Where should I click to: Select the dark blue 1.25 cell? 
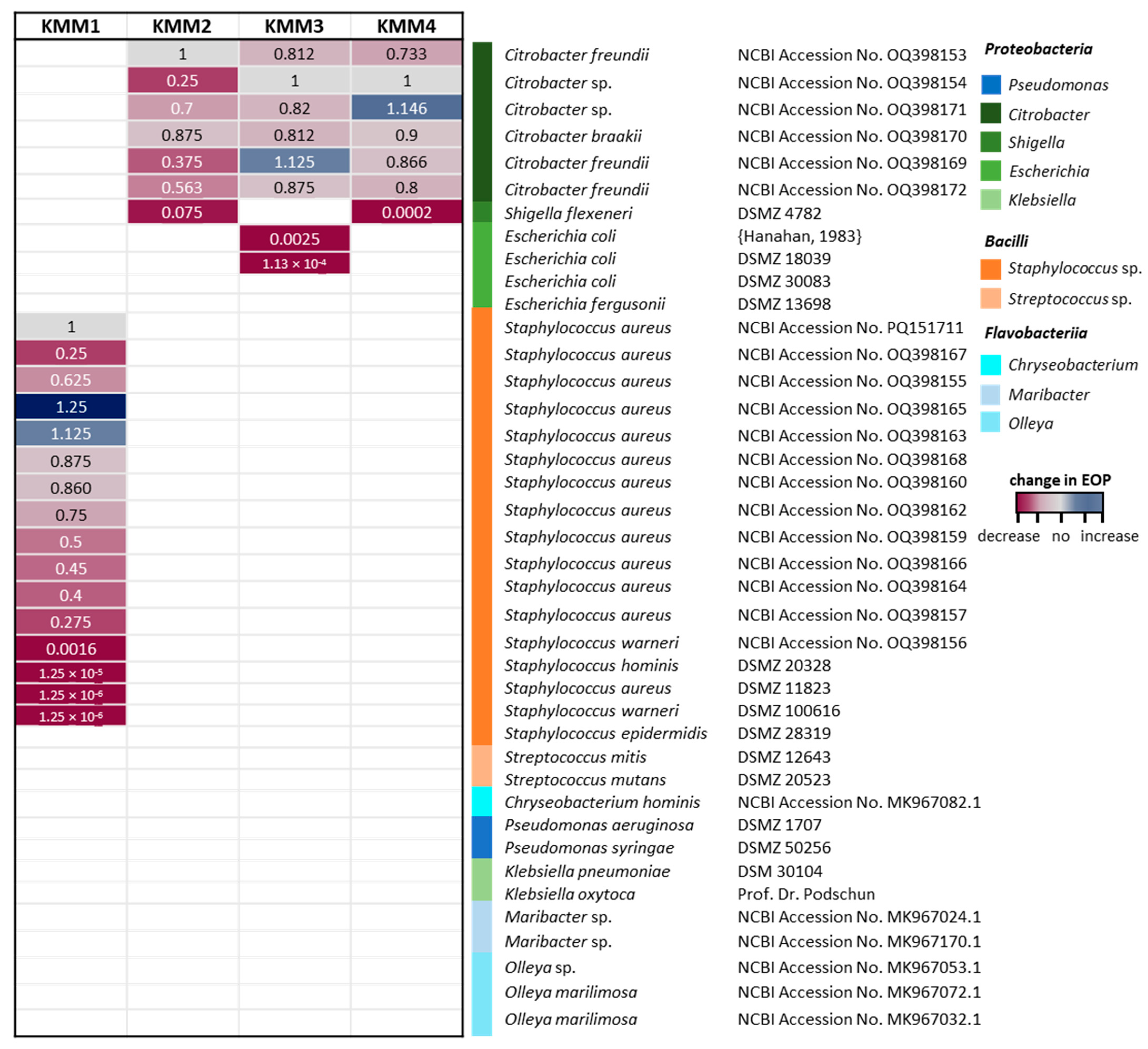pos(71,407)
